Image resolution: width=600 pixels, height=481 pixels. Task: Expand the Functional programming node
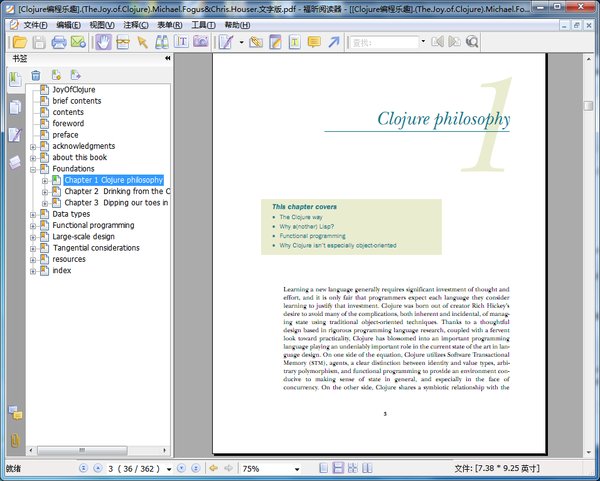click(x=33, y=226)
